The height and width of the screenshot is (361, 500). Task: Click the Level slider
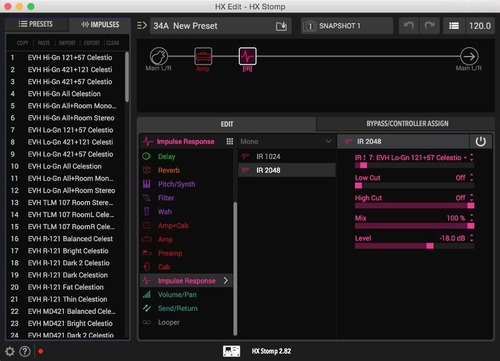pos(414,246)
